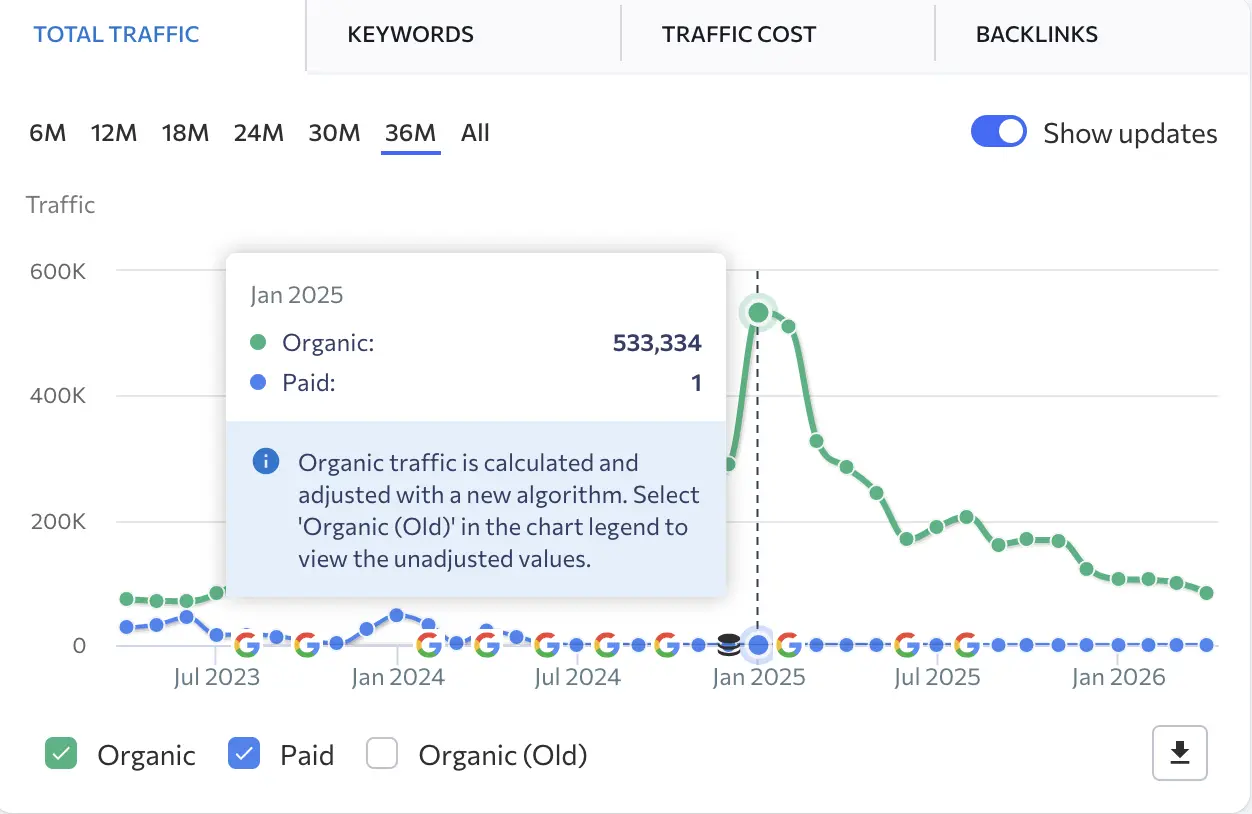Click the Google update icon between Jan and Jul 2024
The image size is (1252, 814).
tap(487, 645)
